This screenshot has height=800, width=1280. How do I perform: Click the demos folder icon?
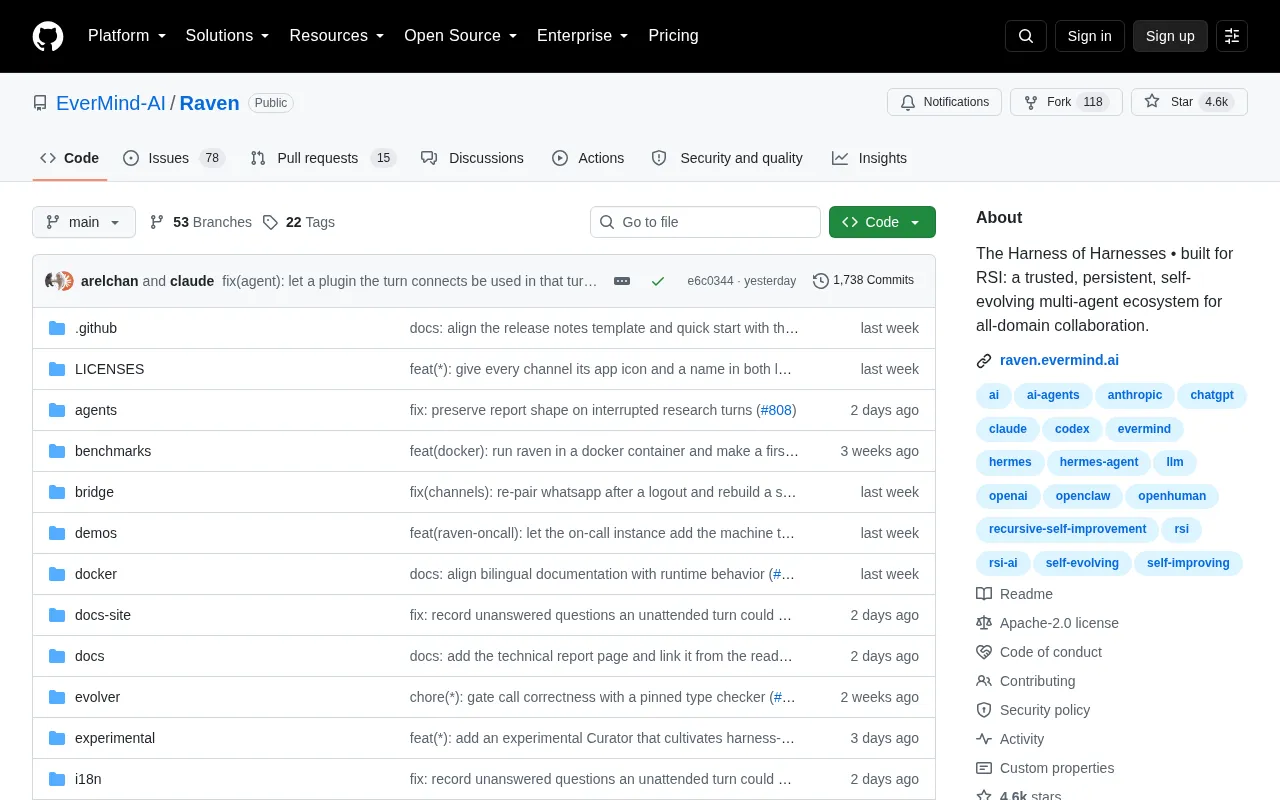pyautogui.click(x=57, y=533)
